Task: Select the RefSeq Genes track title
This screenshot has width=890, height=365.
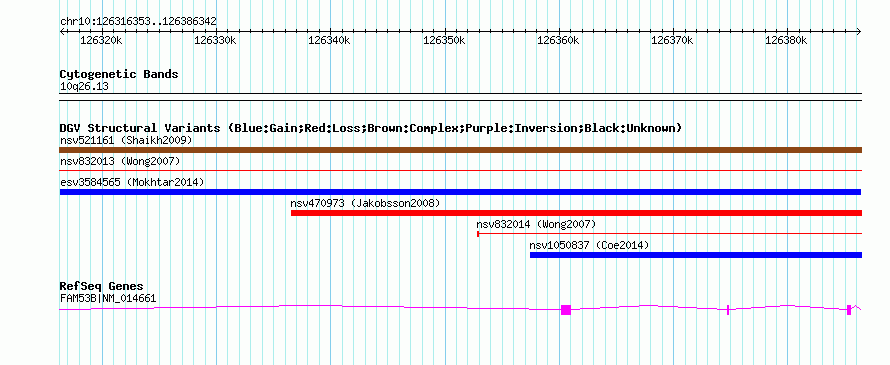Action: click(x=102, y=286)
